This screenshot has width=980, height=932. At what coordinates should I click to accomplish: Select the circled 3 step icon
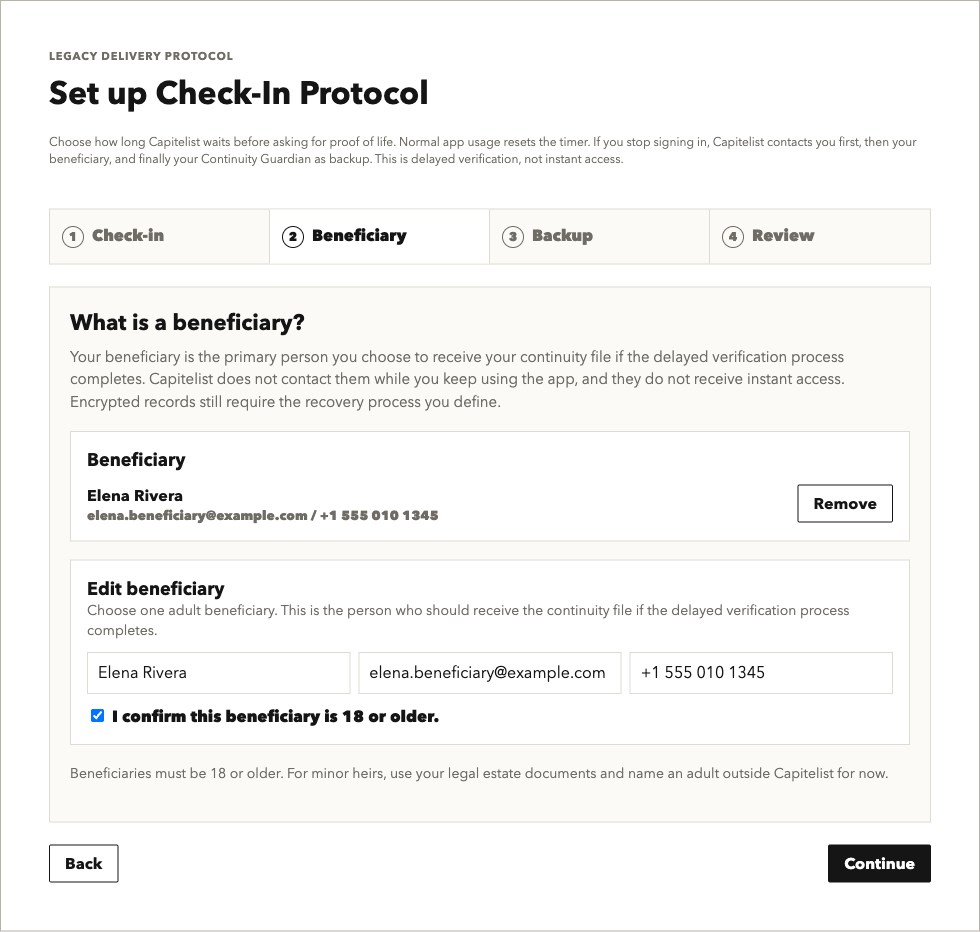pos(512,237)
